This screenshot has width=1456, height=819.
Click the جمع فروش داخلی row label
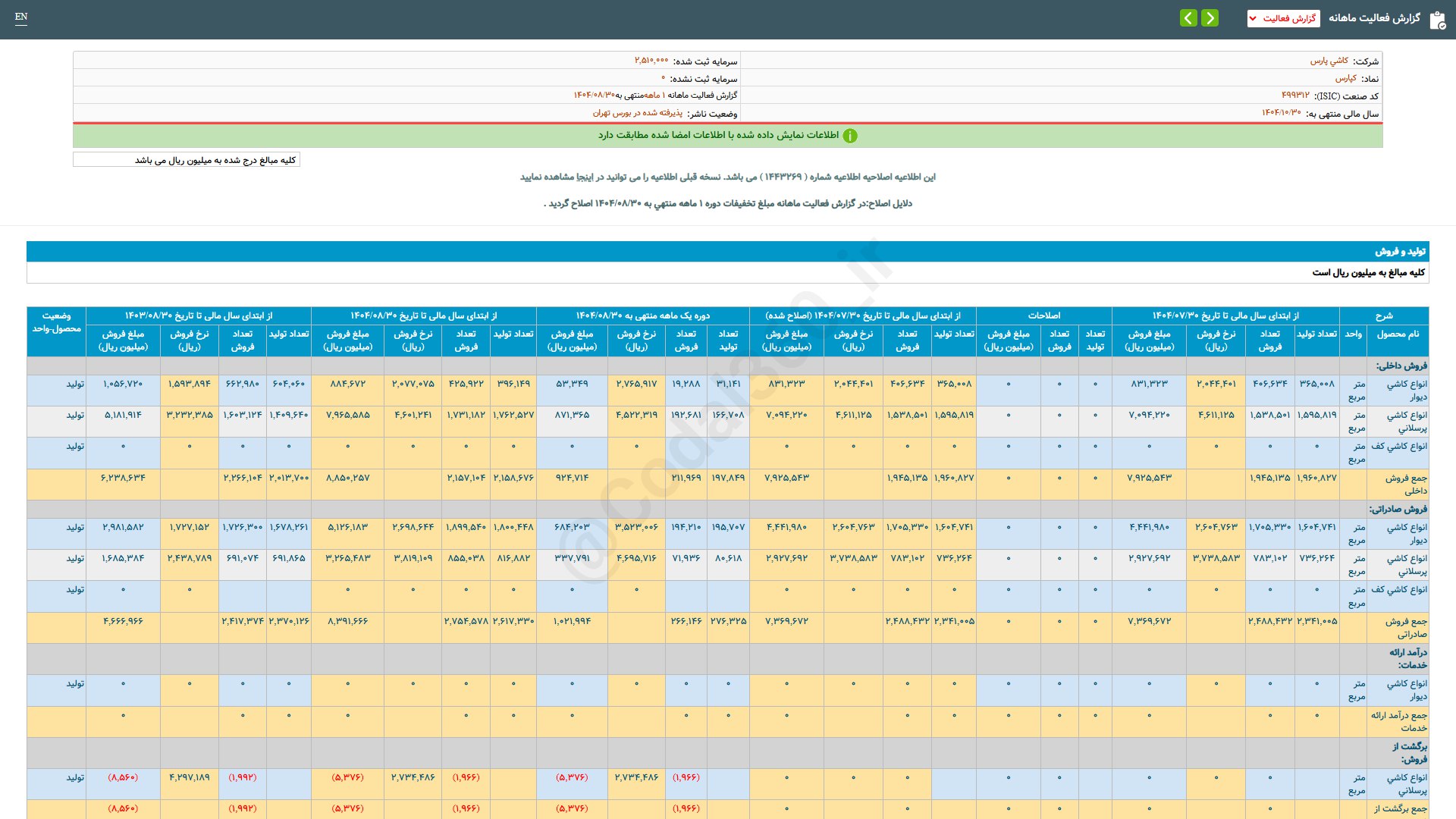(x=1405, y=484)
